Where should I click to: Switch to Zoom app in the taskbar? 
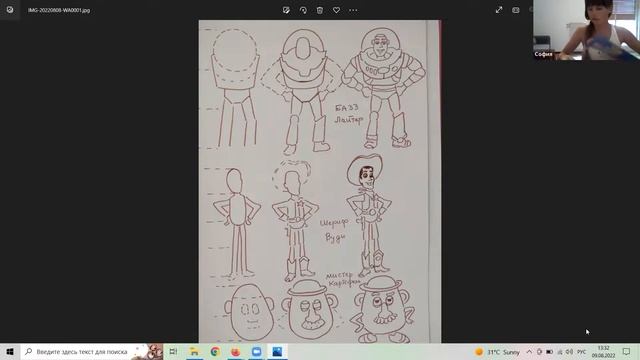[256, 351]
